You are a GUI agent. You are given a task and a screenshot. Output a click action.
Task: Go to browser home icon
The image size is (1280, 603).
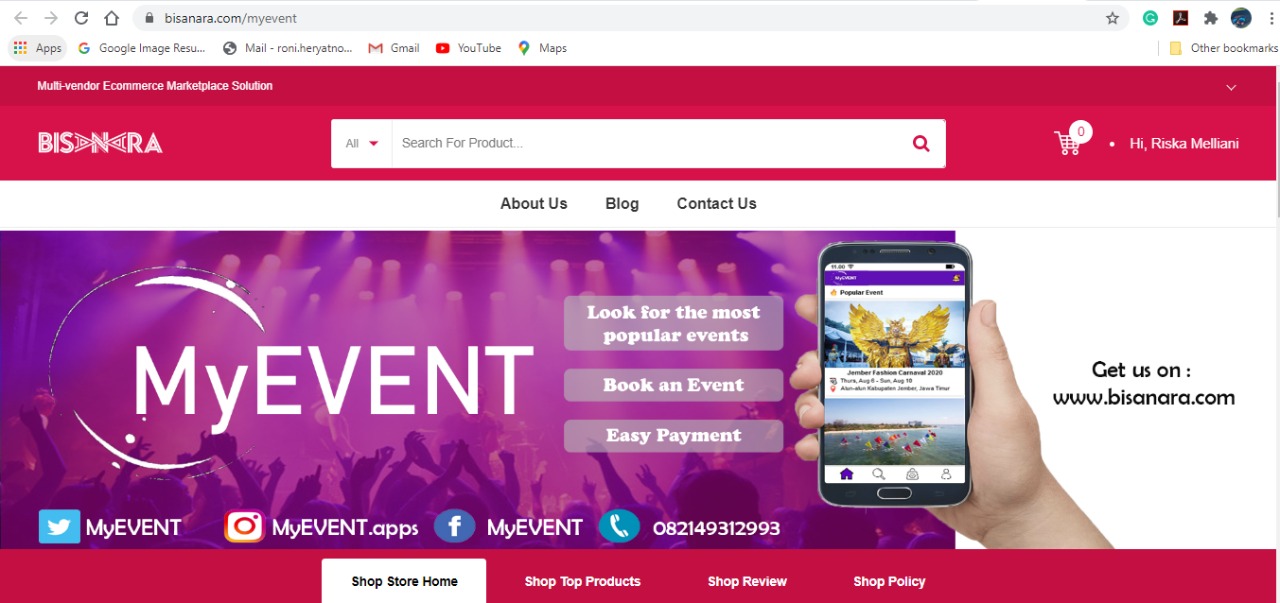(x=112, y=18)
